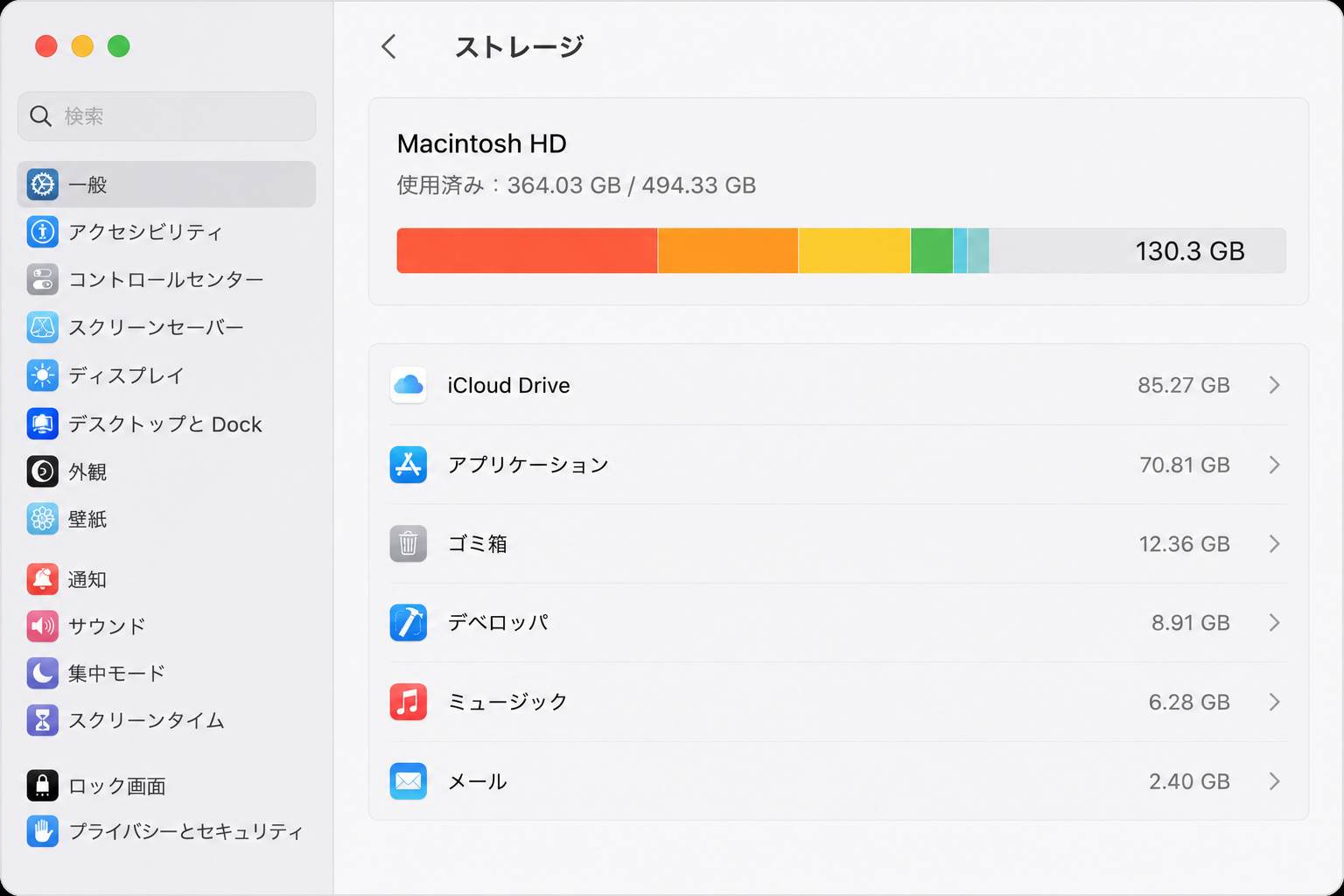Click the ゴミ箱 trash can icon
This screenshot has height=896, width=1344.
(x=409, y=543)
